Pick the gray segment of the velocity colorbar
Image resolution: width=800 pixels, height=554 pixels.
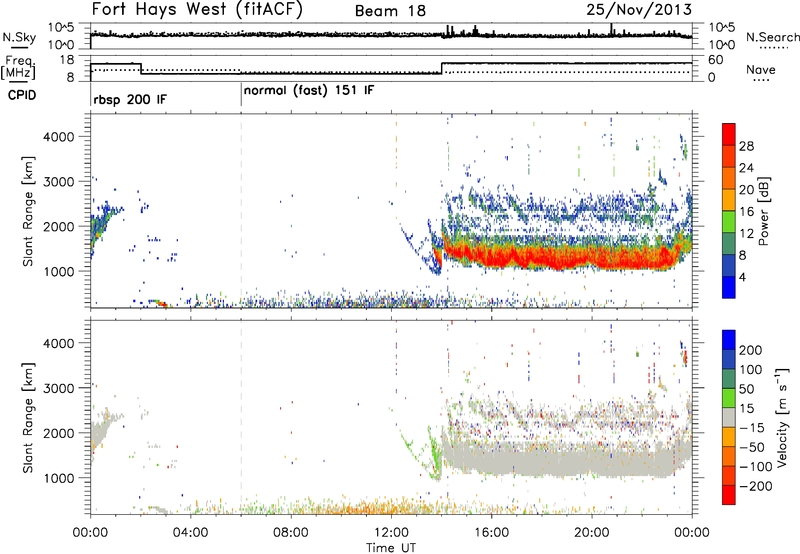click(x=729, y=417)
